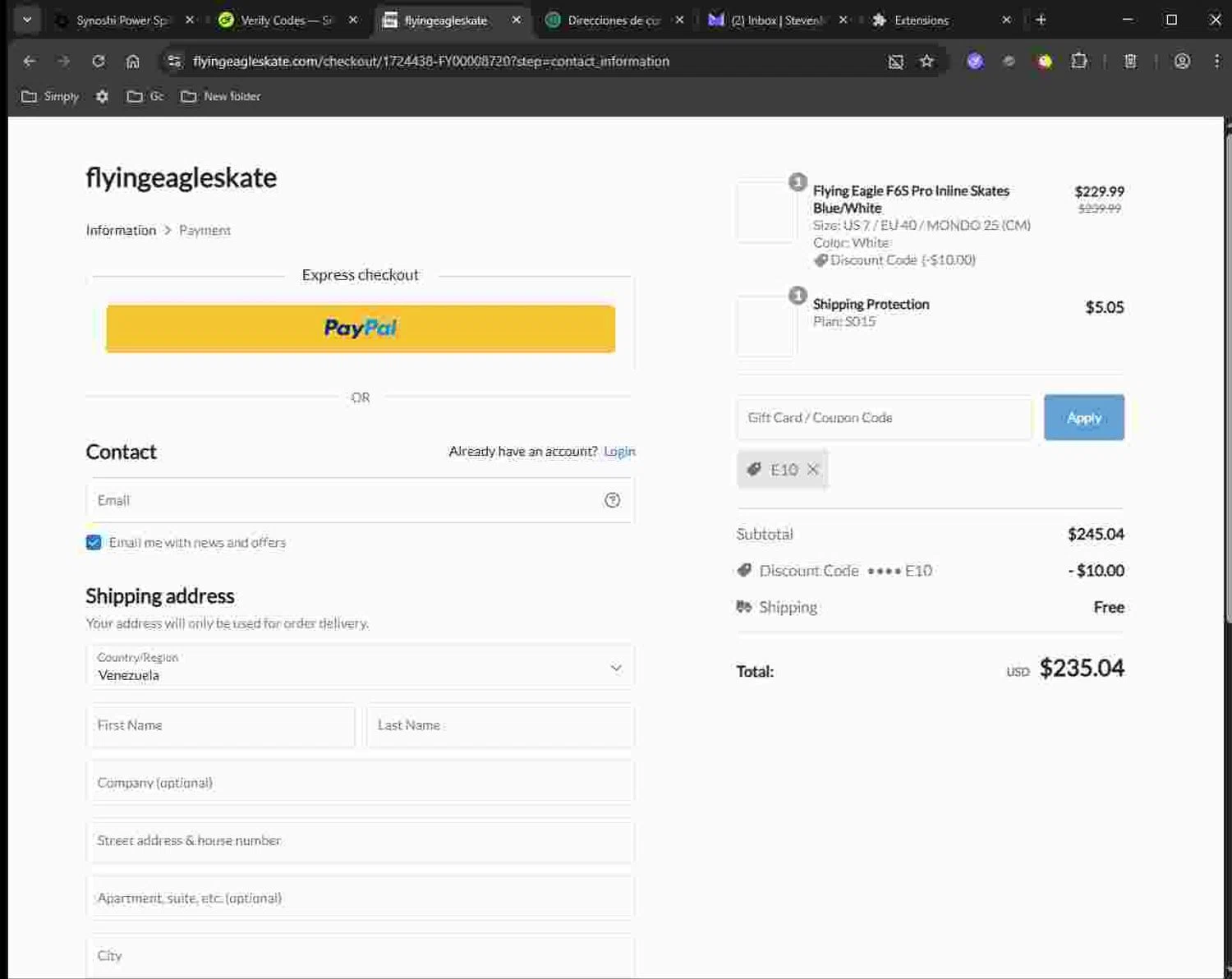Click the blocked-content icon next to the bookmark star
The image size is (1232, 979).
pyautogui.click(x=895, y=61)
